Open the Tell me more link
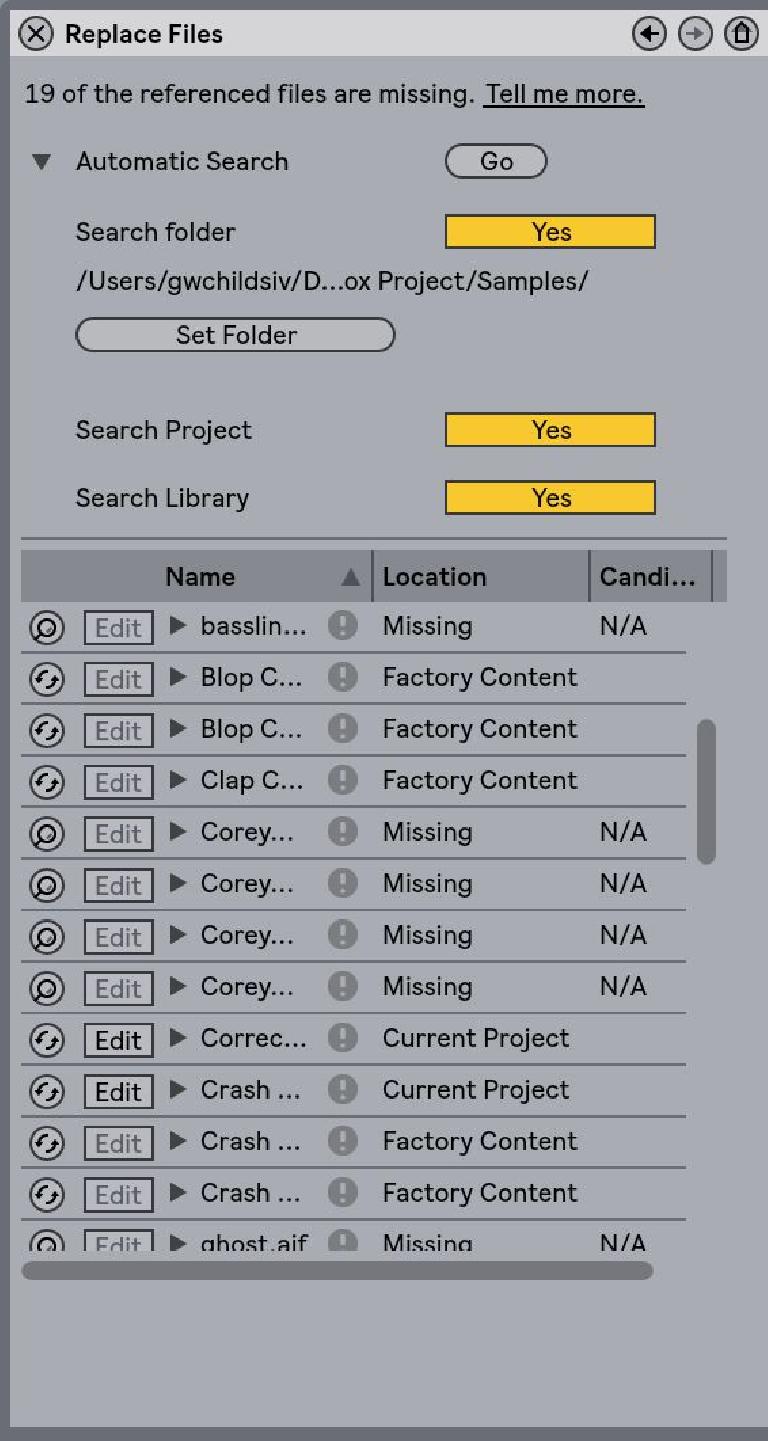Screen dimensions: 768x1441 point(564,95)
